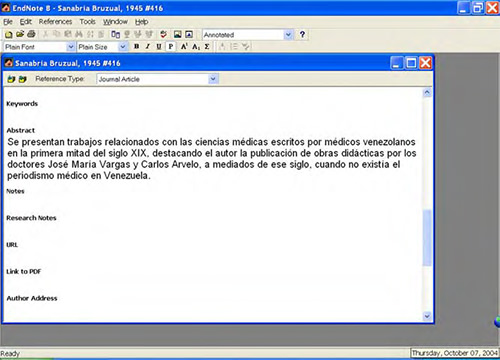Image resolution: width=500 pixels, height=360 pixels.
Task: Toggle Underline formatting
Action: tap(159, 47)
